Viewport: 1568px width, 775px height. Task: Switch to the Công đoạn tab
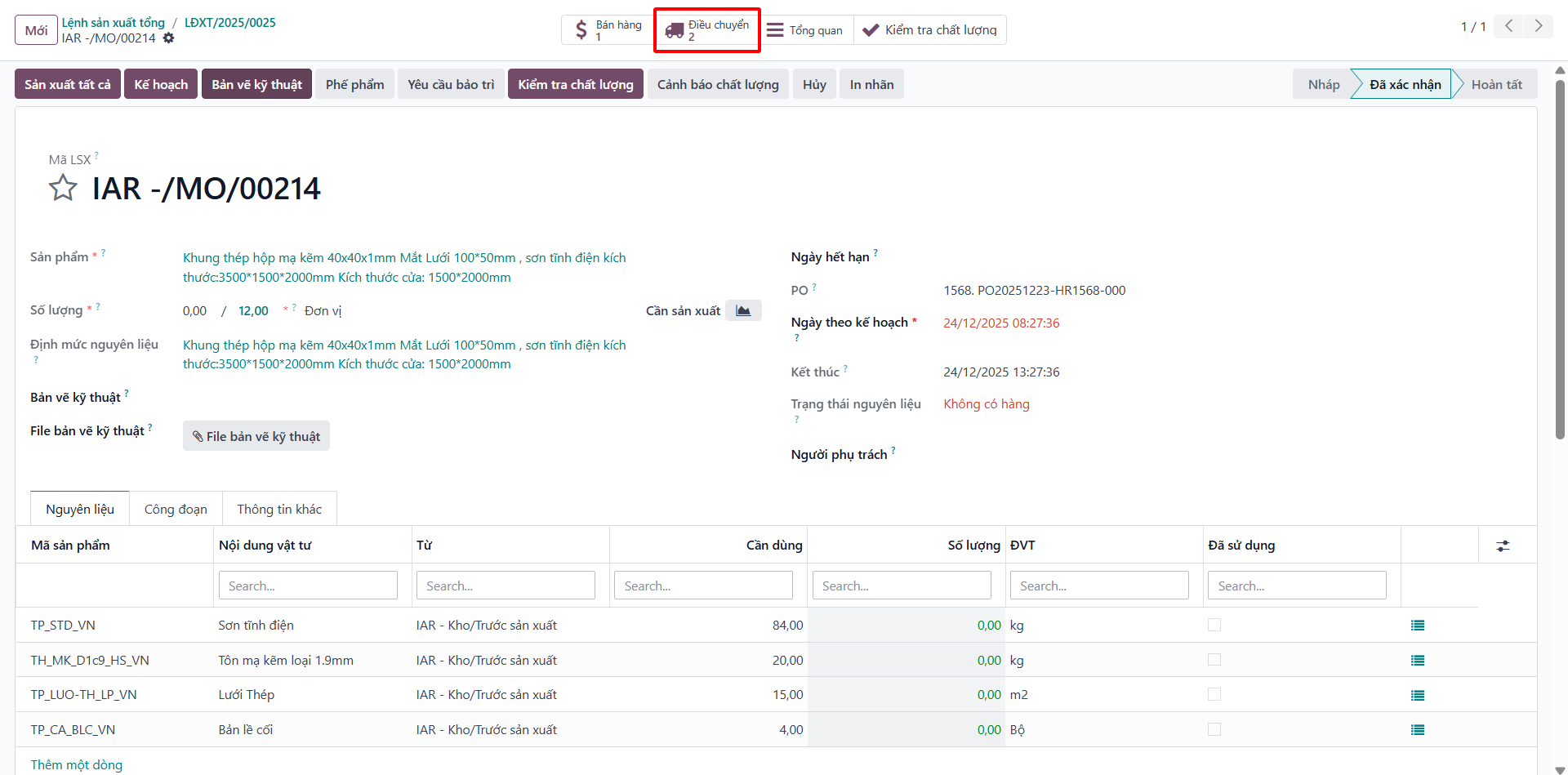(x=176, y=509)
